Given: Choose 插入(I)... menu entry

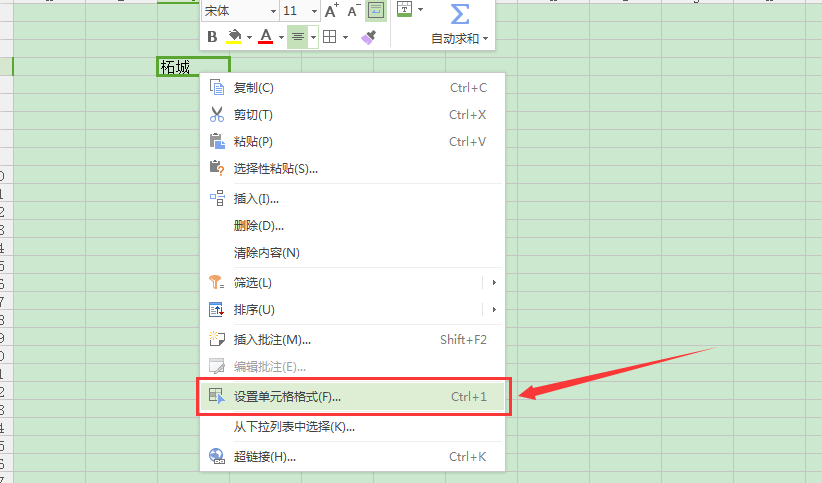Looking at the screenshot, I should tap(352, 199).
